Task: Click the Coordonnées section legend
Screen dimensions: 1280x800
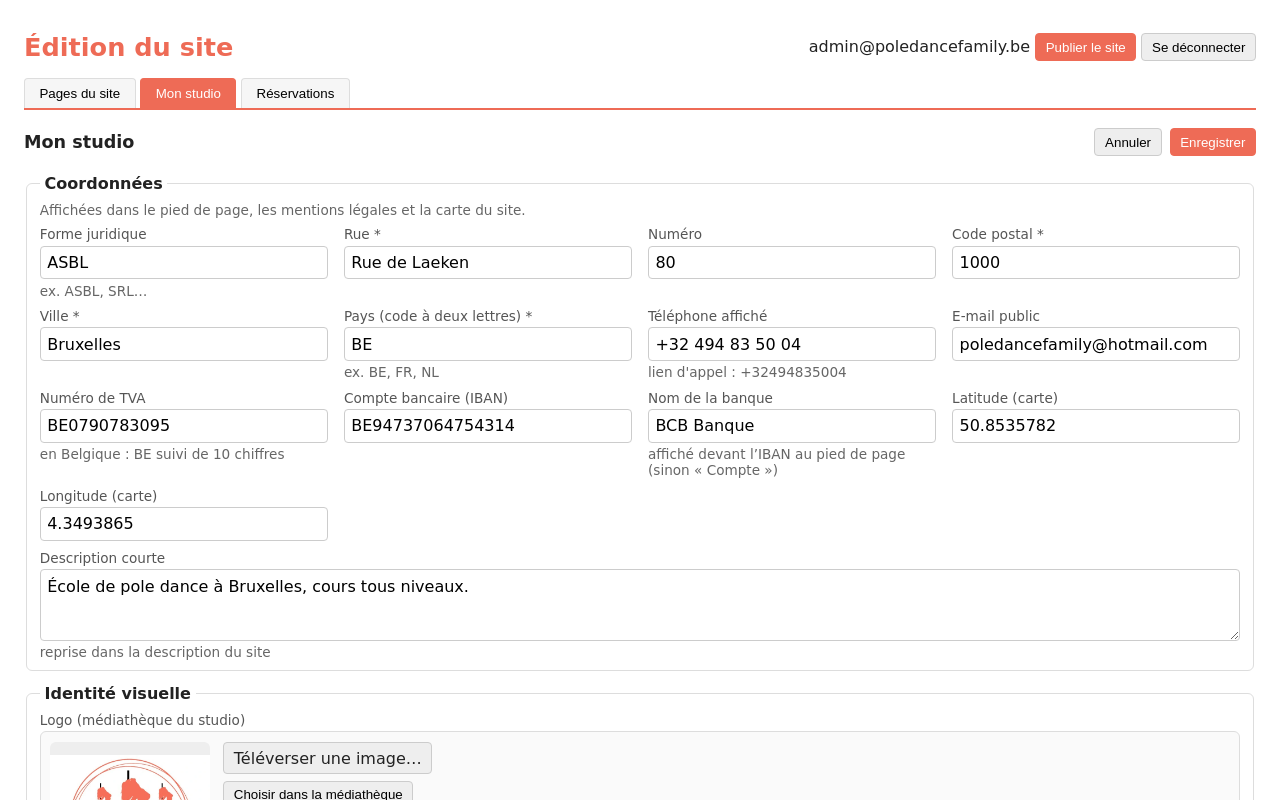Action: coord(103,183)
